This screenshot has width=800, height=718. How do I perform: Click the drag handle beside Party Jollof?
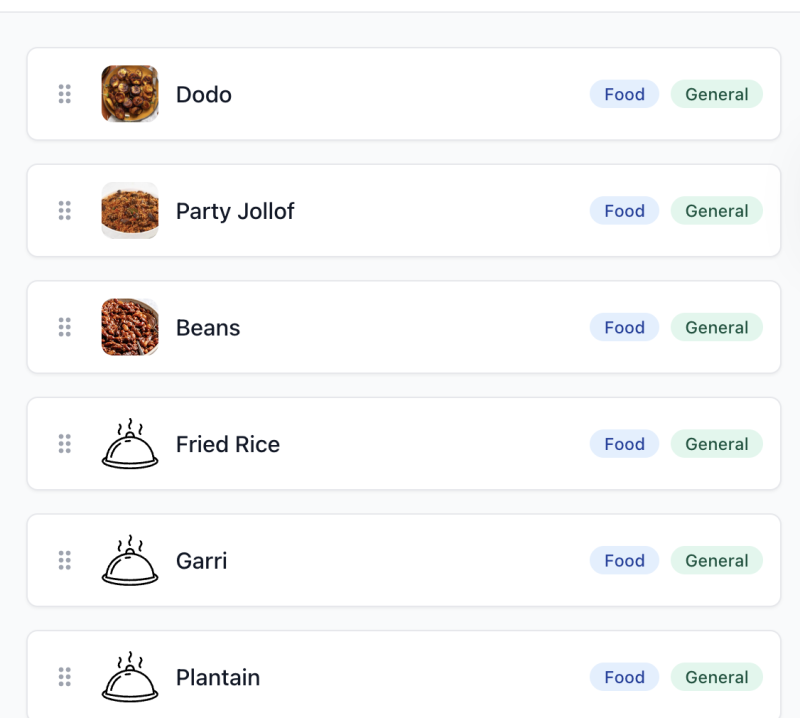point(65,211)
